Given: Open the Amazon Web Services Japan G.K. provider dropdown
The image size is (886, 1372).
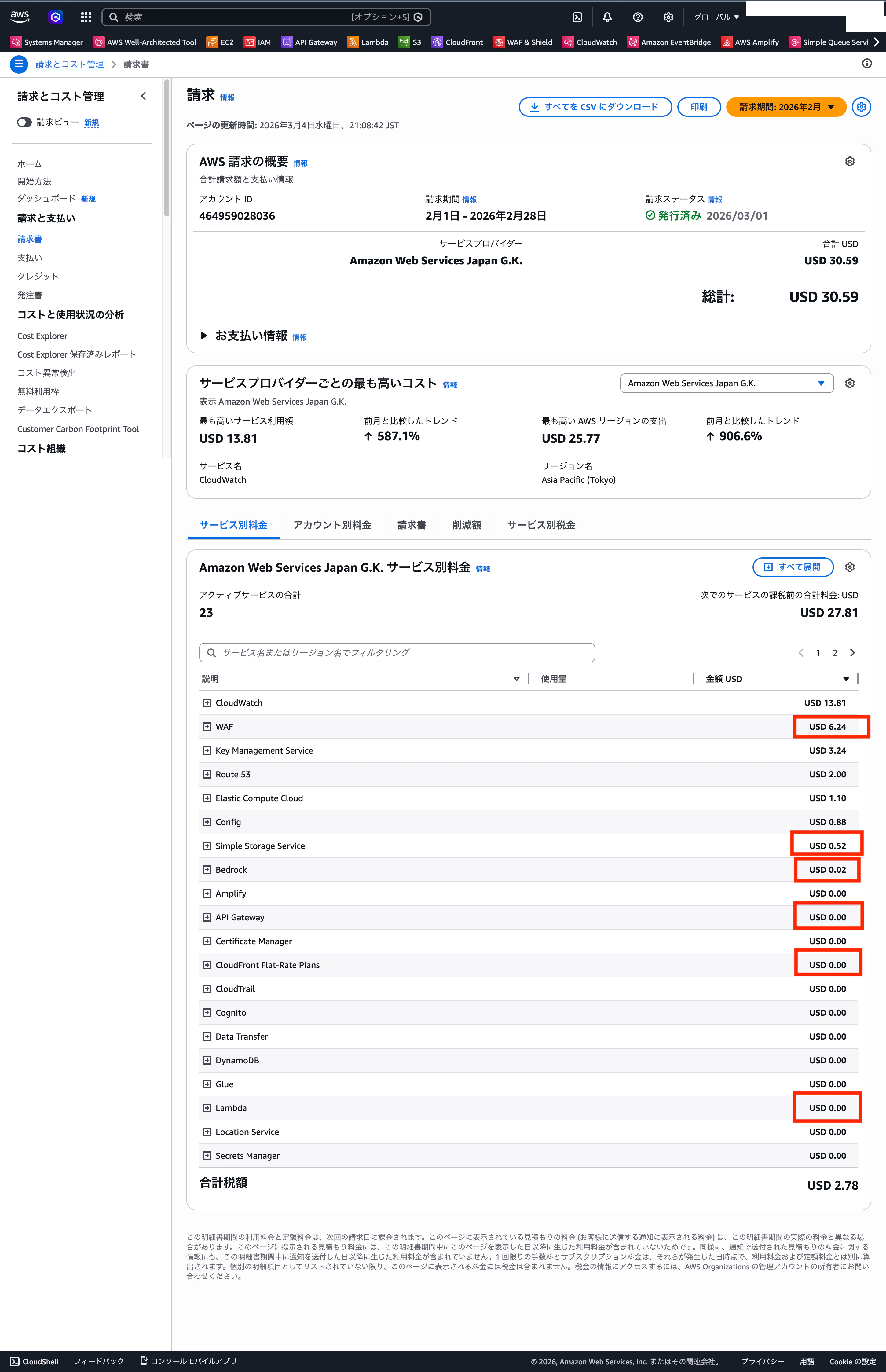Looking at the screenshot, I should (x=726, y=383).
